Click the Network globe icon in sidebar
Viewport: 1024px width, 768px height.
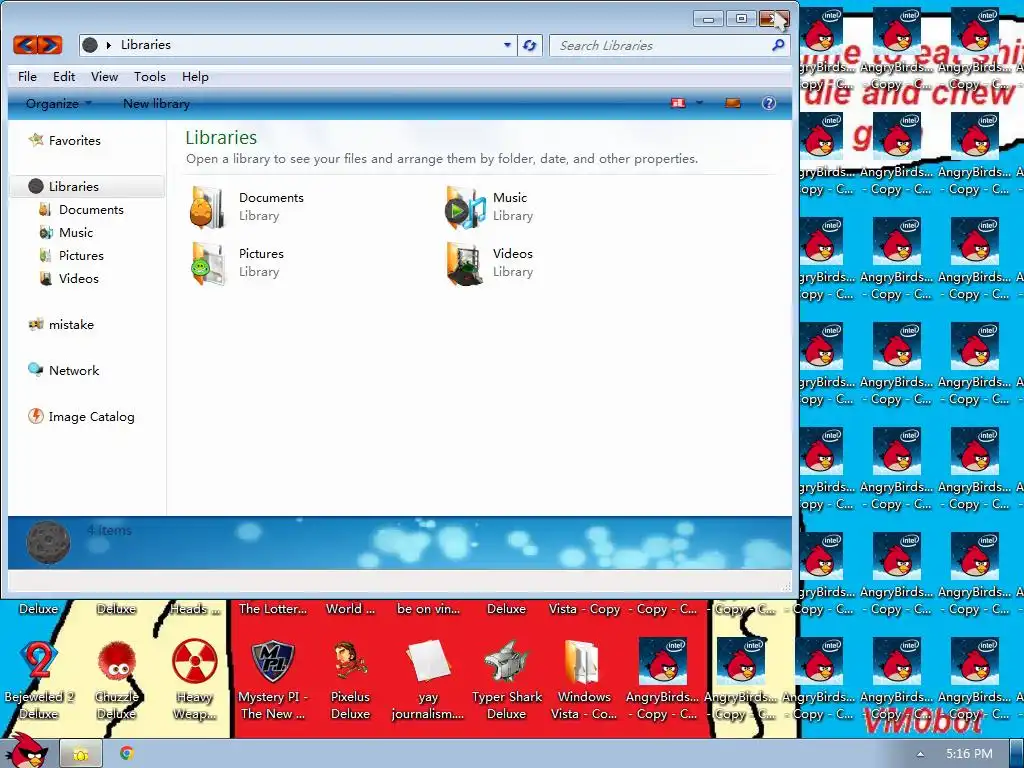tap(35, 370)
